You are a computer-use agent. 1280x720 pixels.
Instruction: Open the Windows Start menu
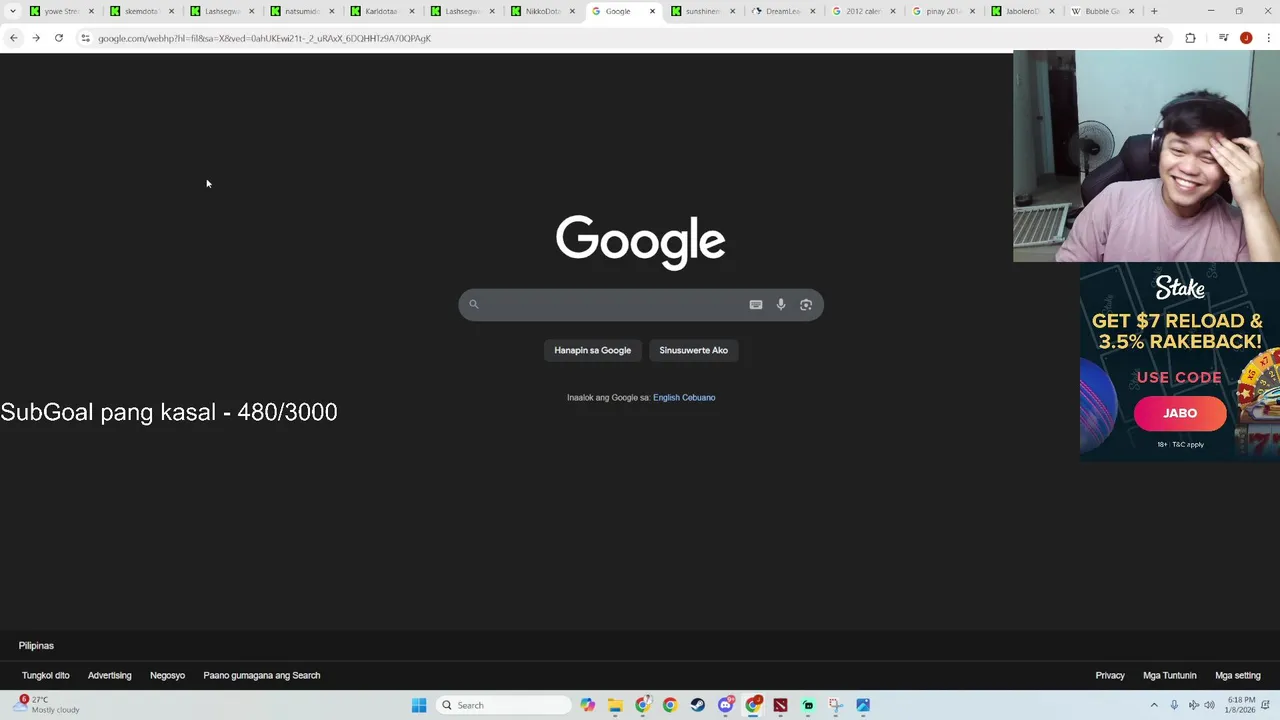(x=419, y=705)
